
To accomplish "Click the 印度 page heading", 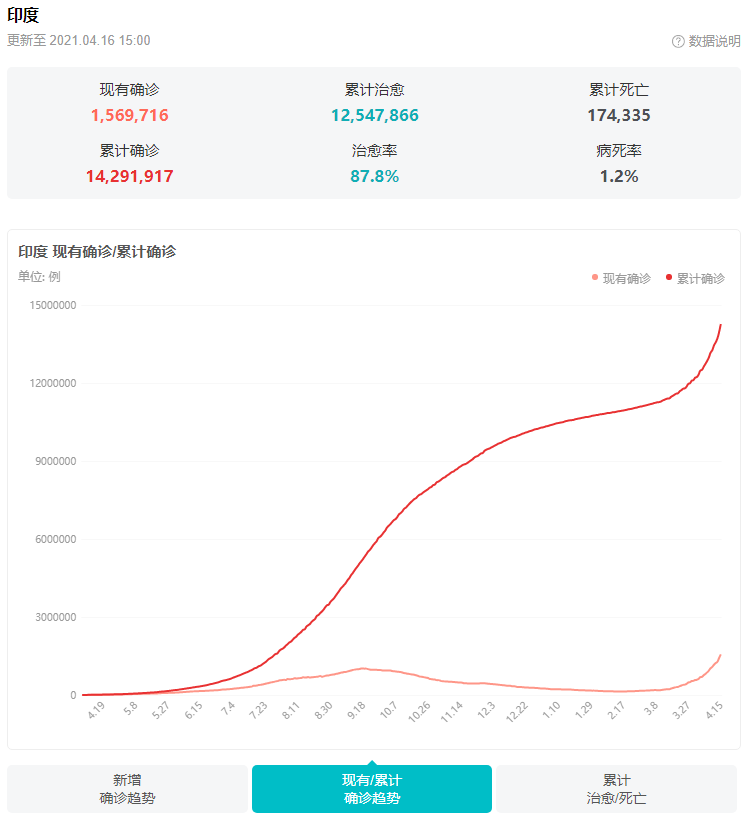I will 22,16.
